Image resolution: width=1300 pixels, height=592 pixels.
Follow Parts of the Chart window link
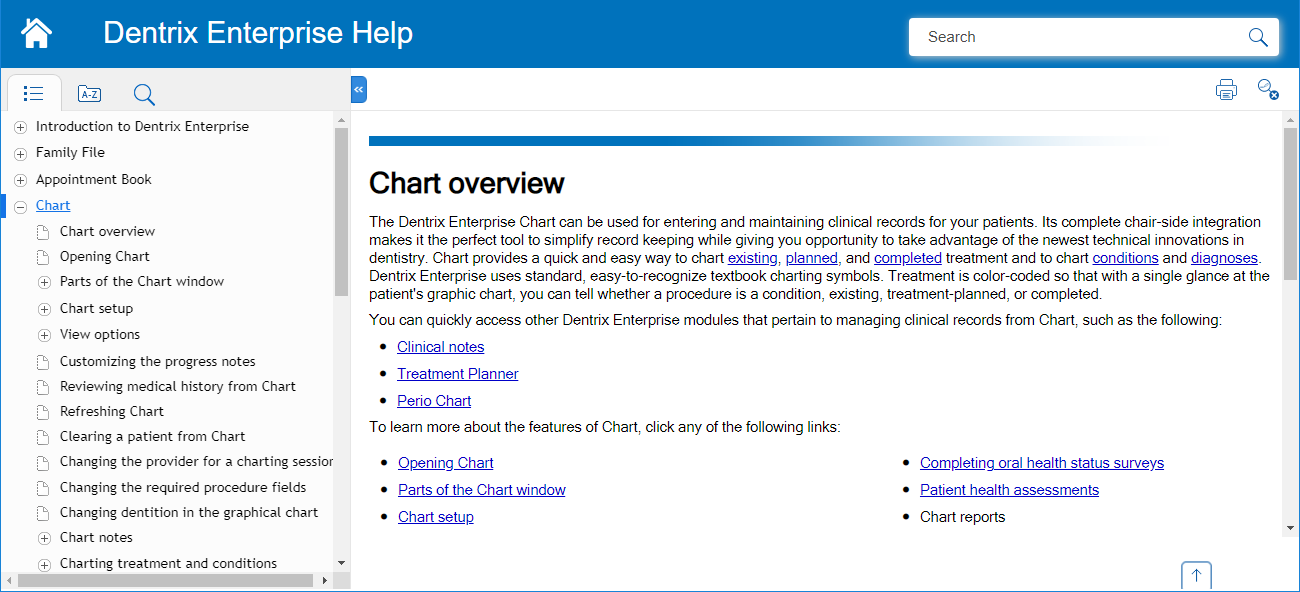coord(481,490)
